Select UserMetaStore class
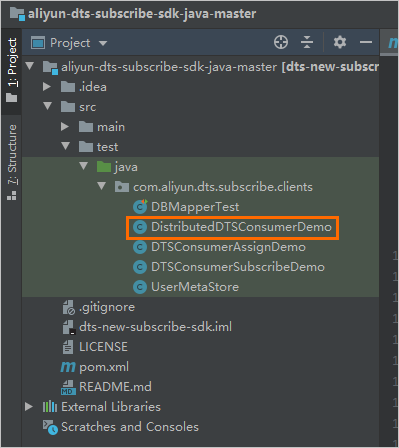 (x=195, y=287)
